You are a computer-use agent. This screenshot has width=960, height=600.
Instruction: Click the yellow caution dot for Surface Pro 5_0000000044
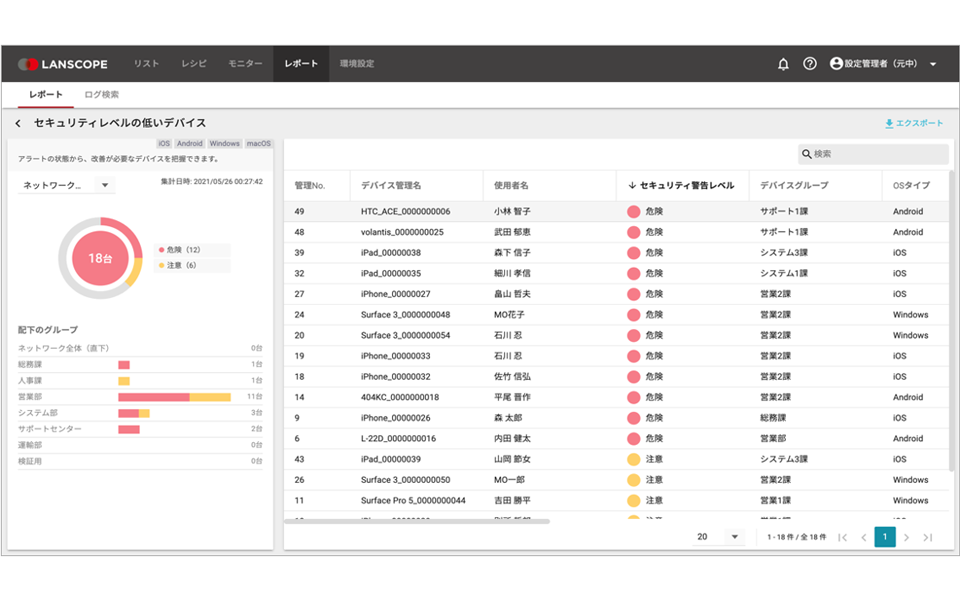pos(634,501)
